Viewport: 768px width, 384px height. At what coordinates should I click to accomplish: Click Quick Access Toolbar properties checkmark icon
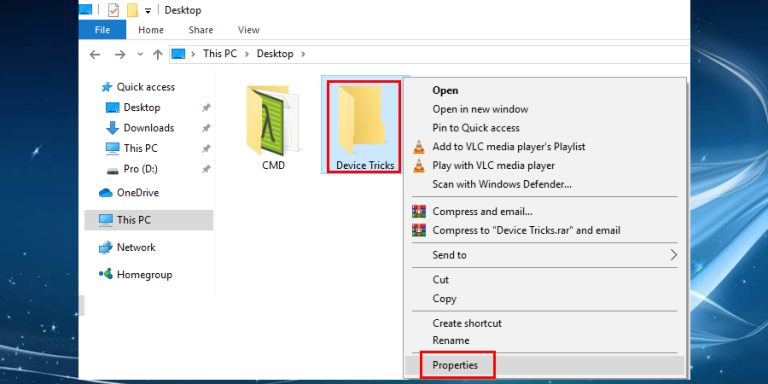point(113,10)
